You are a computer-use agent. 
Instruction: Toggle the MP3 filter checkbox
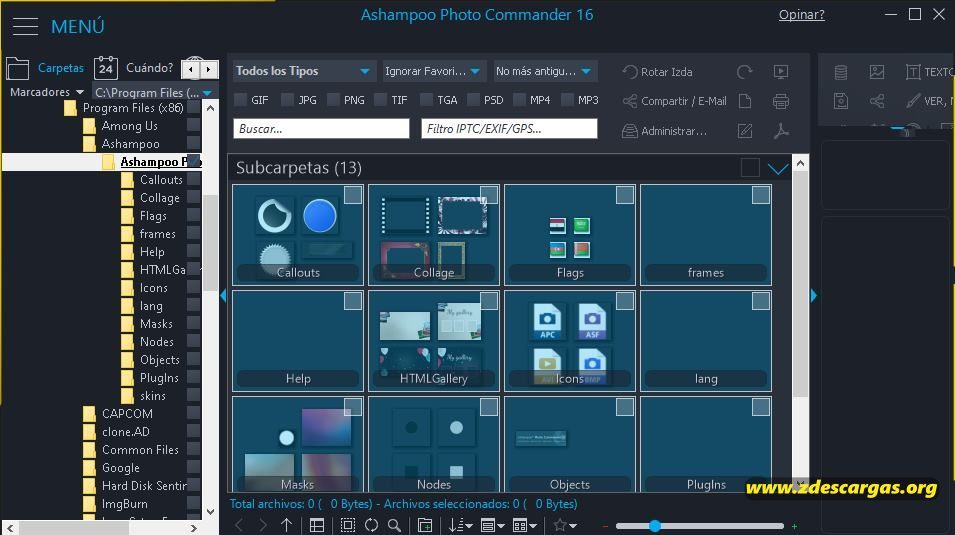567,99
